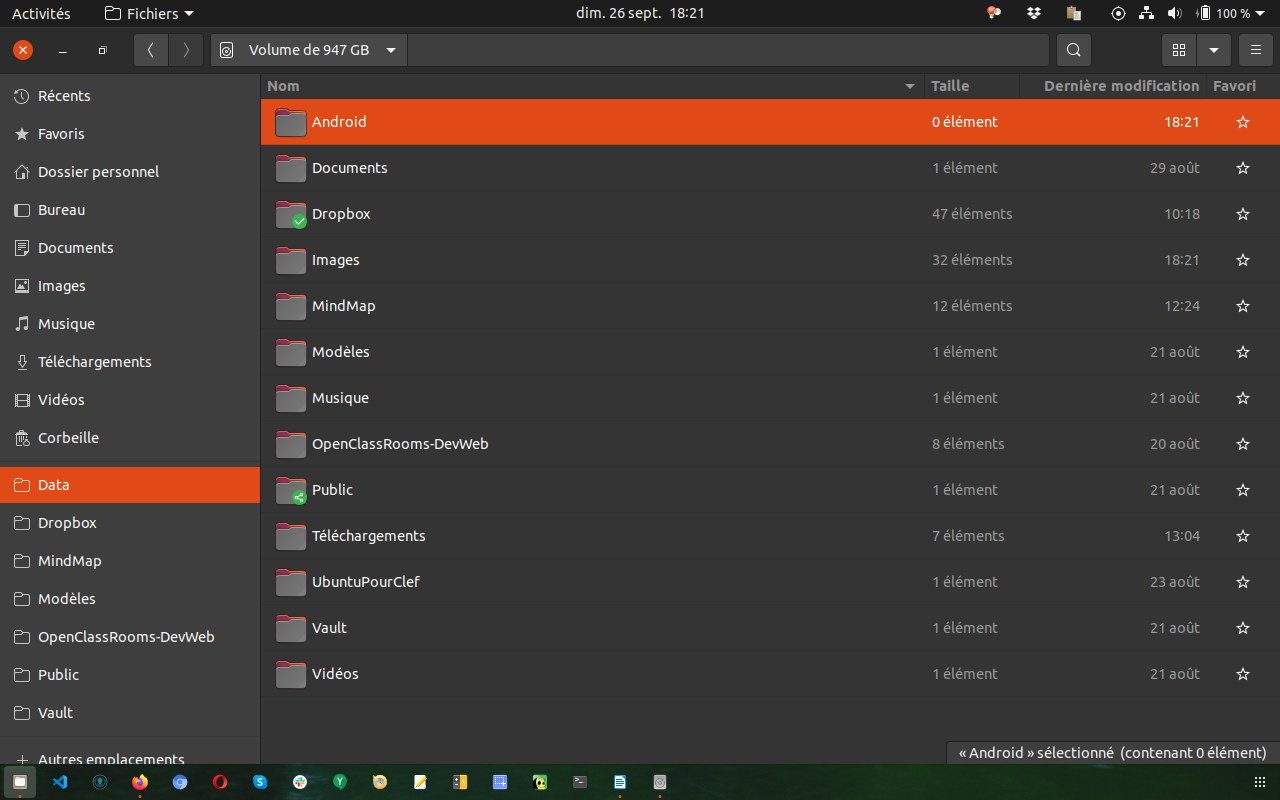Viewport: 1280px width, 800px height.
Task: Launch Visual Studio Code from the dock
Action: pyautogui.click(x=60, y=782)
